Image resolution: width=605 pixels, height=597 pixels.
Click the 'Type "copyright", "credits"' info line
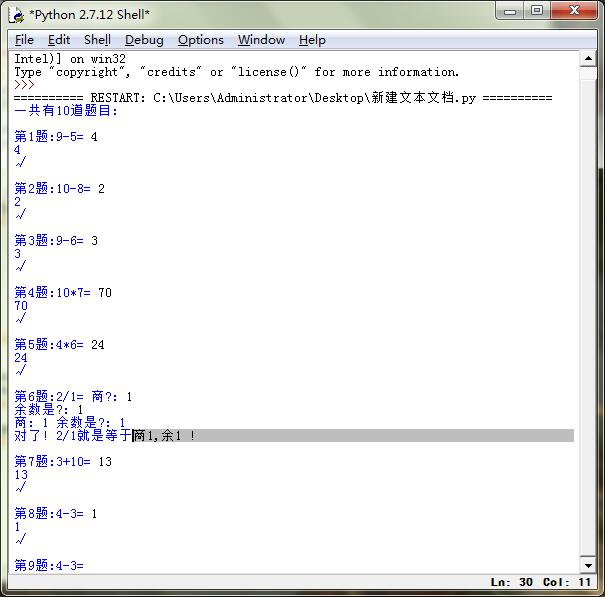click(x=237, y=72)
